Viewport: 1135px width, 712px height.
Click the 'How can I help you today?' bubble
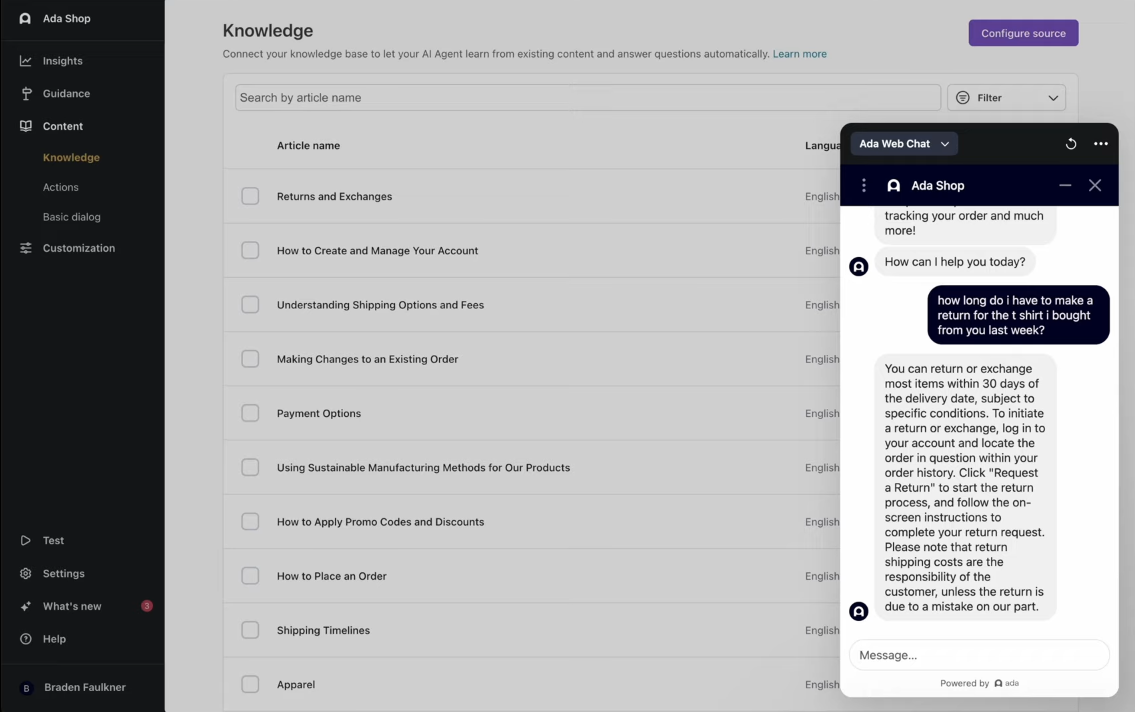click(955, 262)
